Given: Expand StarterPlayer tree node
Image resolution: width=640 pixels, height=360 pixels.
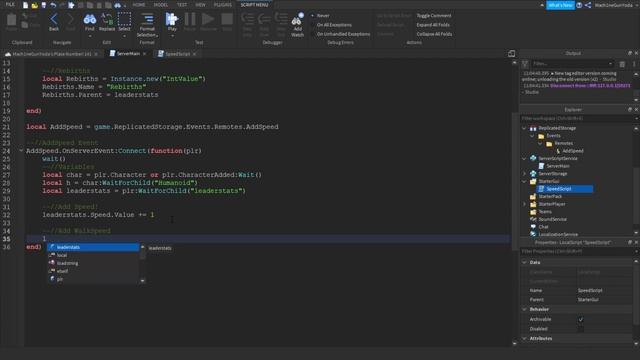Looking at the screenshot, I should pyautogui.click(x=524, y=204).
